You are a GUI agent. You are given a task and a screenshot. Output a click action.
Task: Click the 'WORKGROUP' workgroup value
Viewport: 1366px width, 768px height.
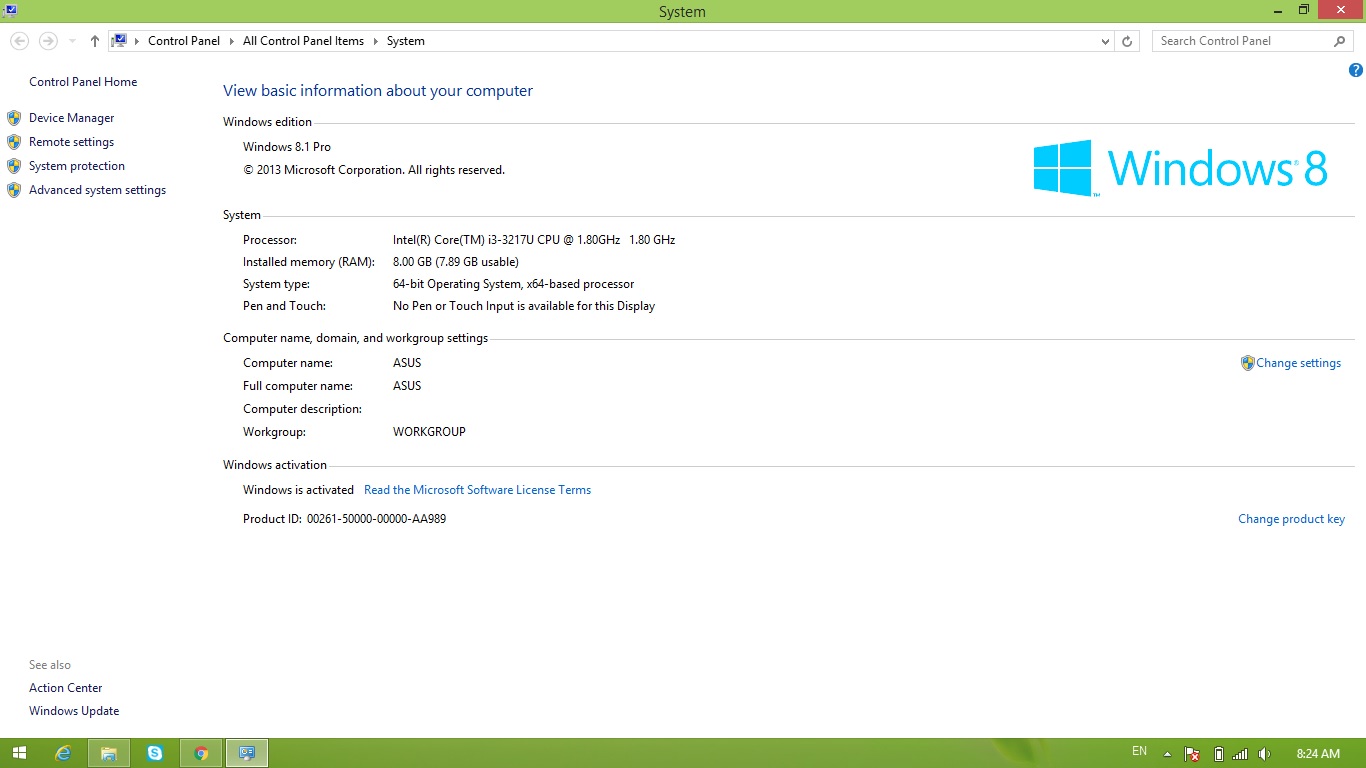point(429,432)
